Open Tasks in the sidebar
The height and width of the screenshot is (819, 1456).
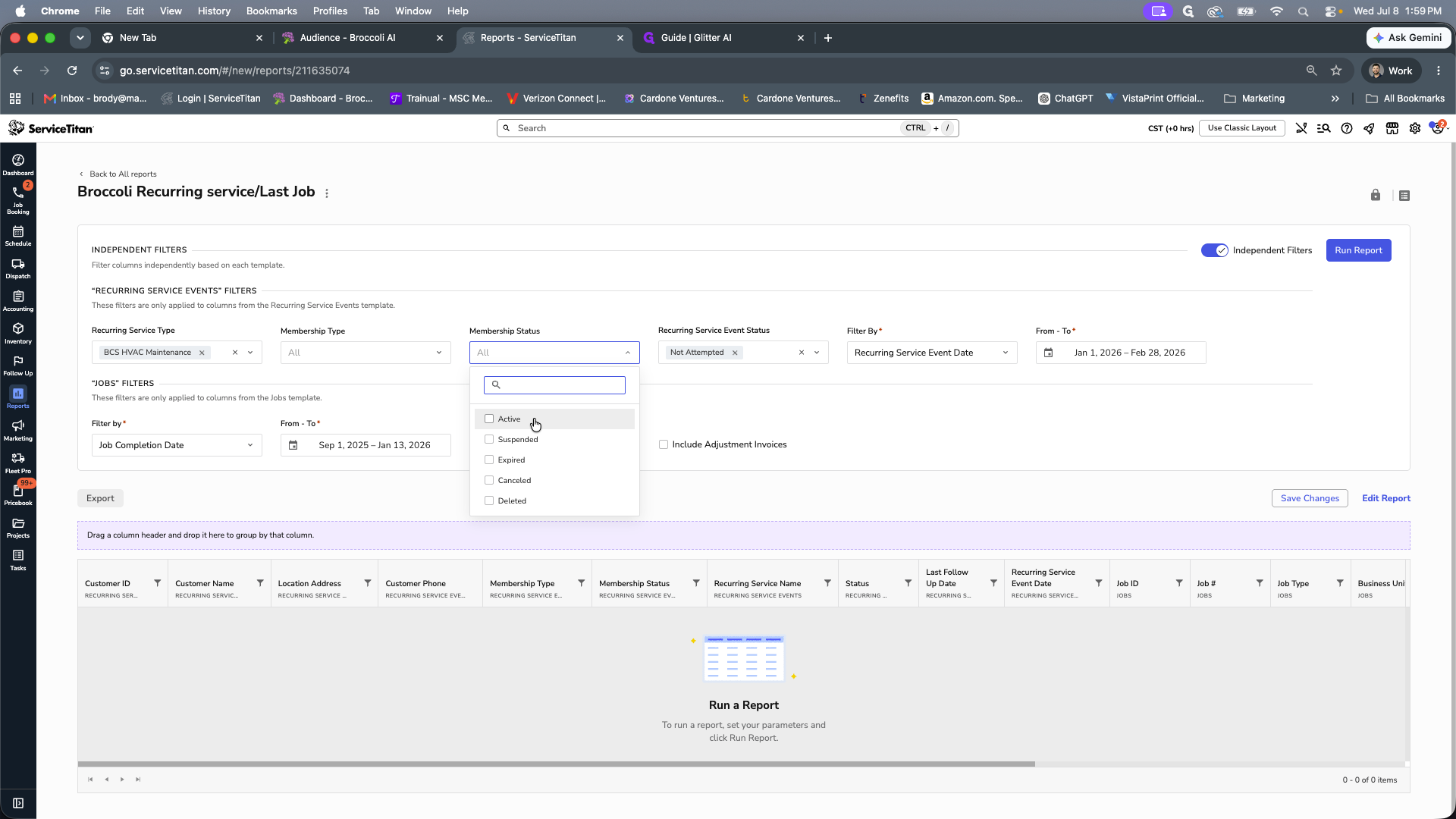pyautogui.click(x=18, y=560)
